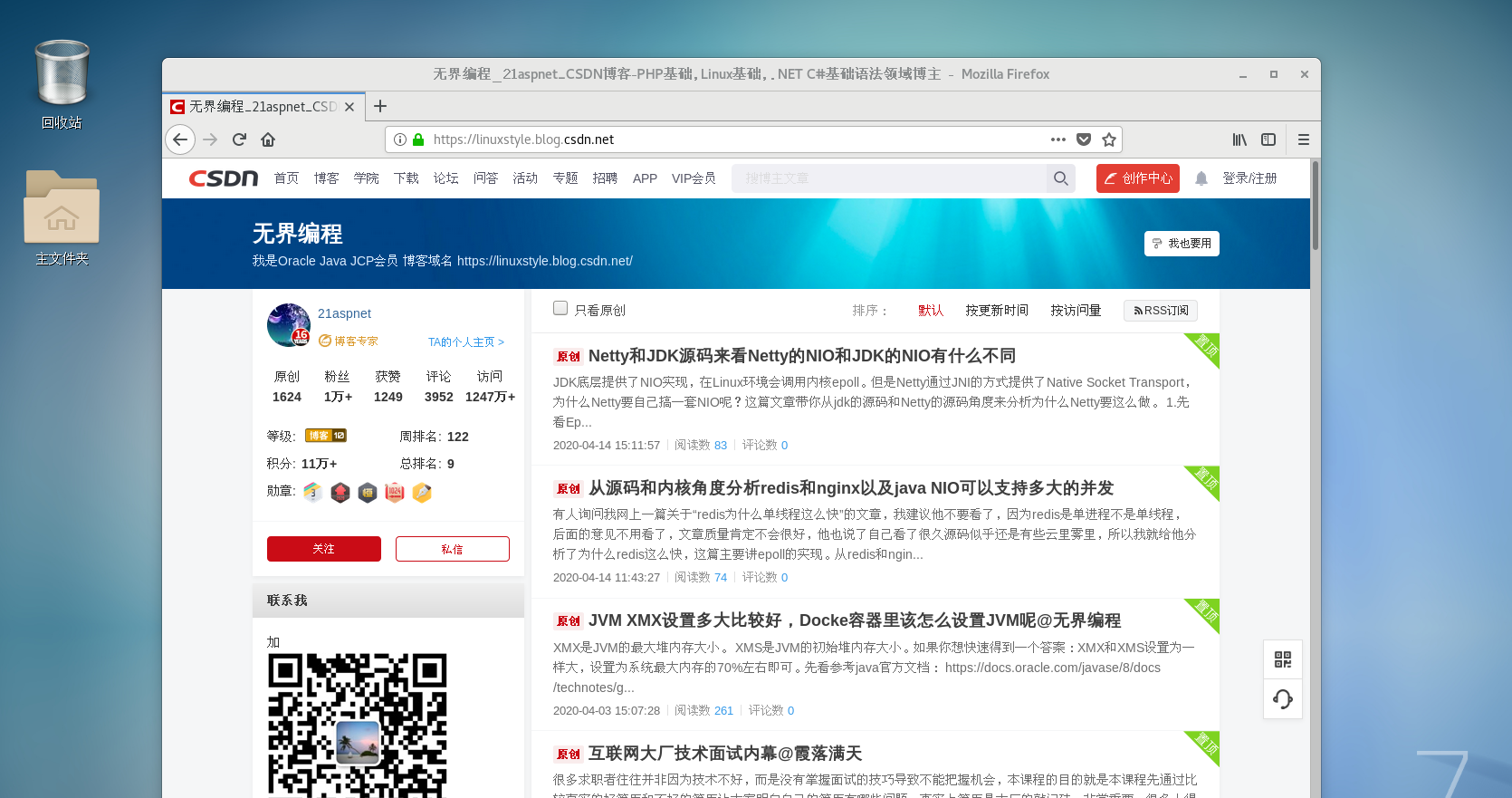The width and height of the screenshot is (1512, 798).
Task: Click the 21aspnet profile avatar
Action: point(289,325)
